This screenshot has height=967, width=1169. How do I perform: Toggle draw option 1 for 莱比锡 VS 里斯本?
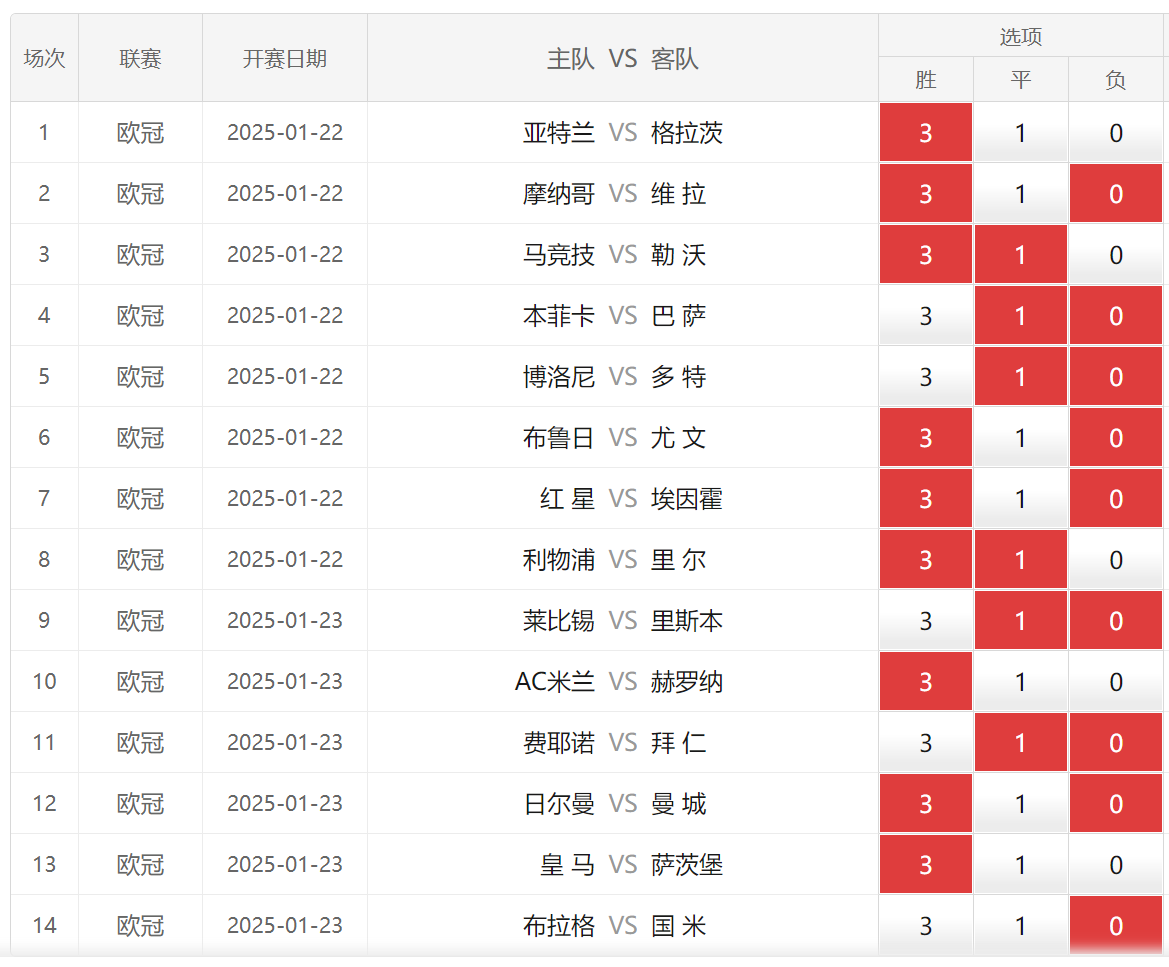pyautogui.click(x=1021, y=621)
